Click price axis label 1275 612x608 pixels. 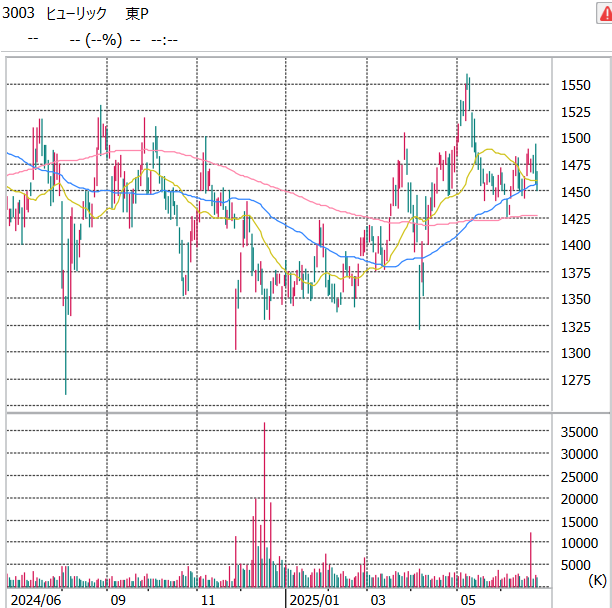[576, 380]
